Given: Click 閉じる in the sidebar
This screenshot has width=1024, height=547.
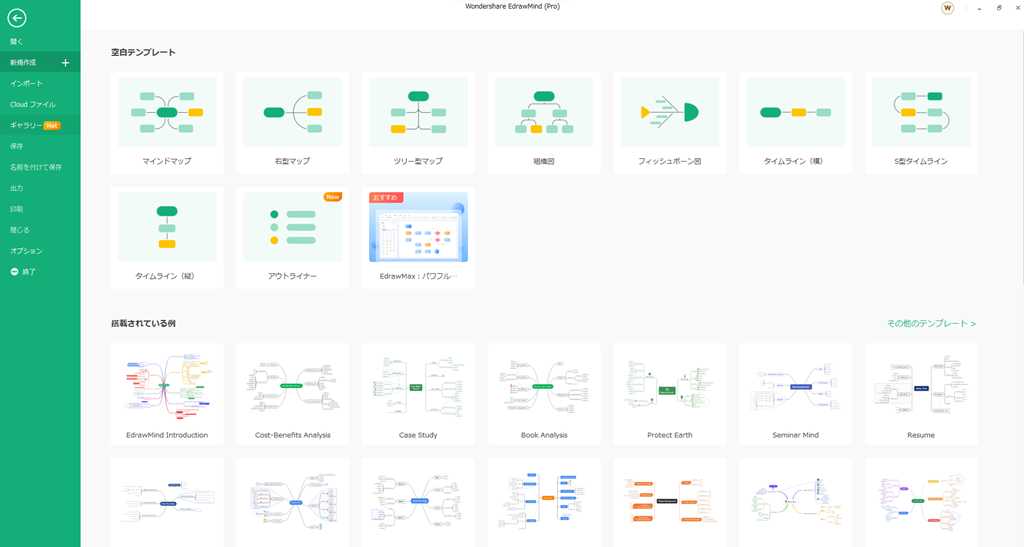Looking at the screenshot, I should point(40,230).
